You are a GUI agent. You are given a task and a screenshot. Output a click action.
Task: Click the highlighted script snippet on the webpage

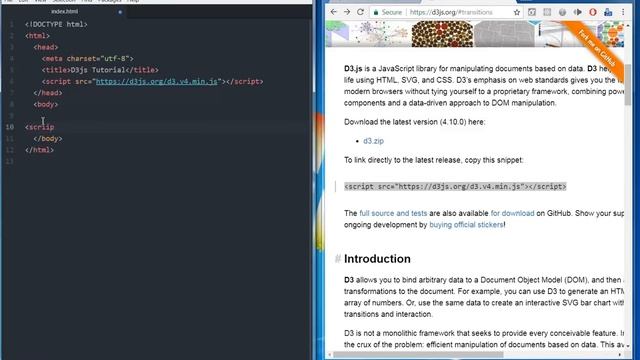[455, 187]
